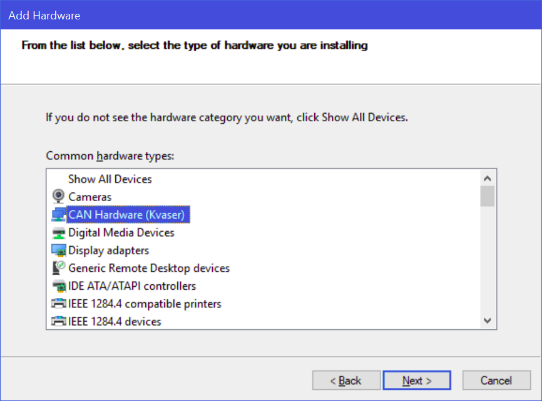Click the list scrollbar thumb
The width and height of the screenshot is (542, 401).
[x=487, y=196]
